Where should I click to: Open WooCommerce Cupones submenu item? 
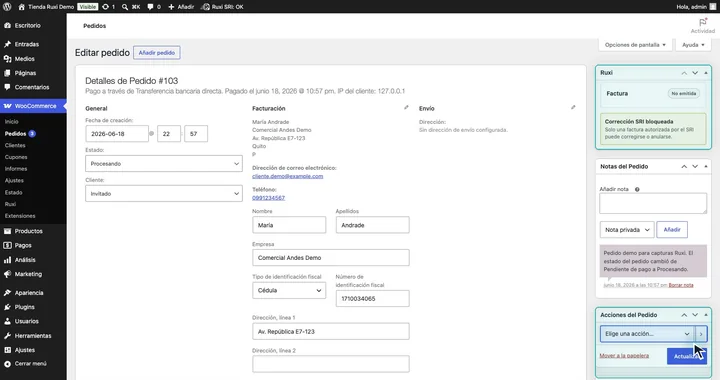coord(16,157)
